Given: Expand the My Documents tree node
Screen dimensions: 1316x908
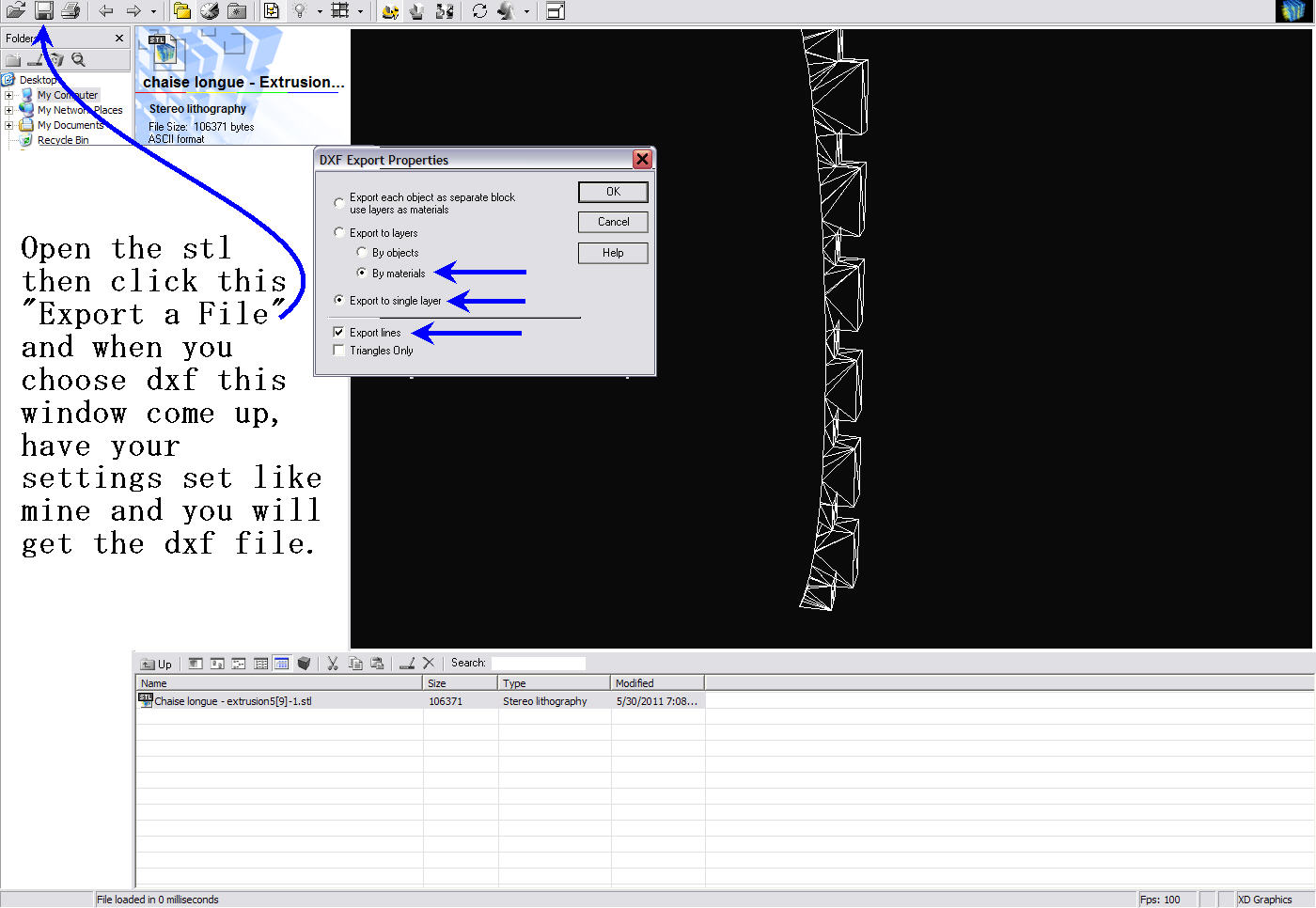Looking at the screenshot, I should 9,125.
